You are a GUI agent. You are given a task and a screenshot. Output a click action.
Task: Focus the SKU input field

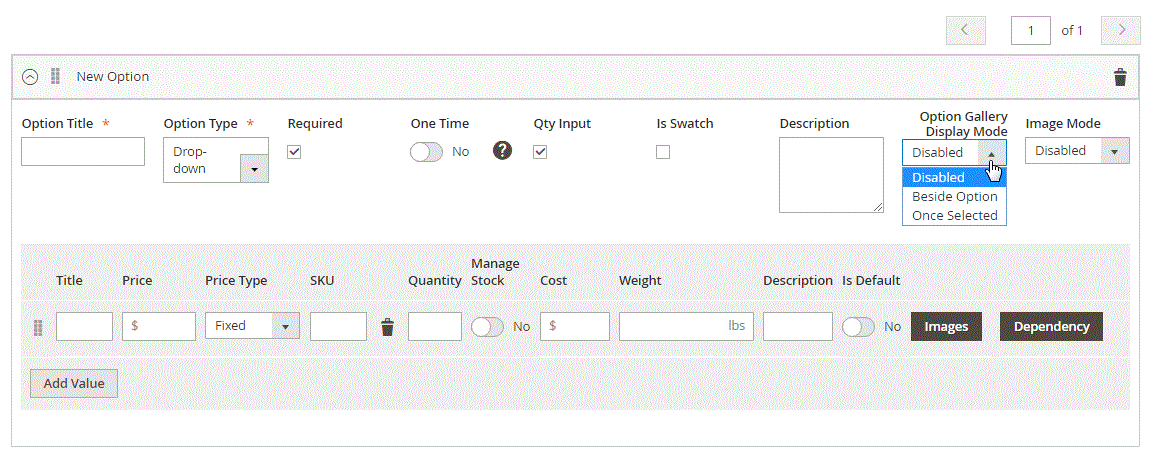[x=338, y=326]
